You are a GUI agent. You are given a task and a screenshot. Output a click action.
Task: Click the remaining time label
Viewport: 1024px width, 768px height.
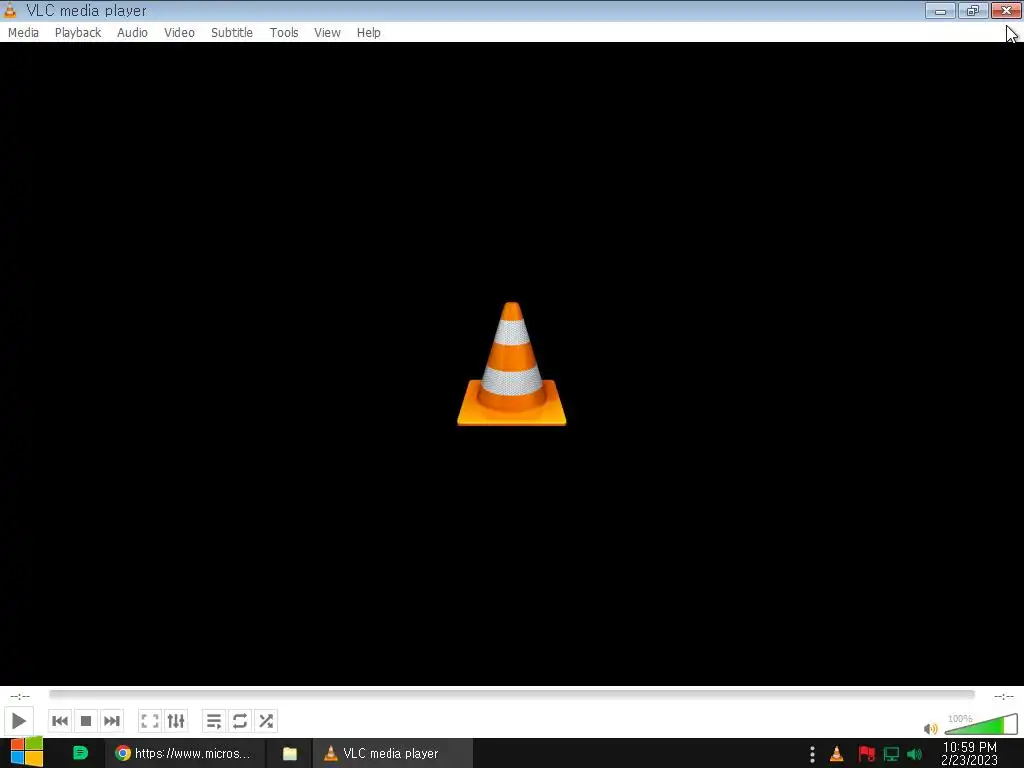[x=1004, y=696]
